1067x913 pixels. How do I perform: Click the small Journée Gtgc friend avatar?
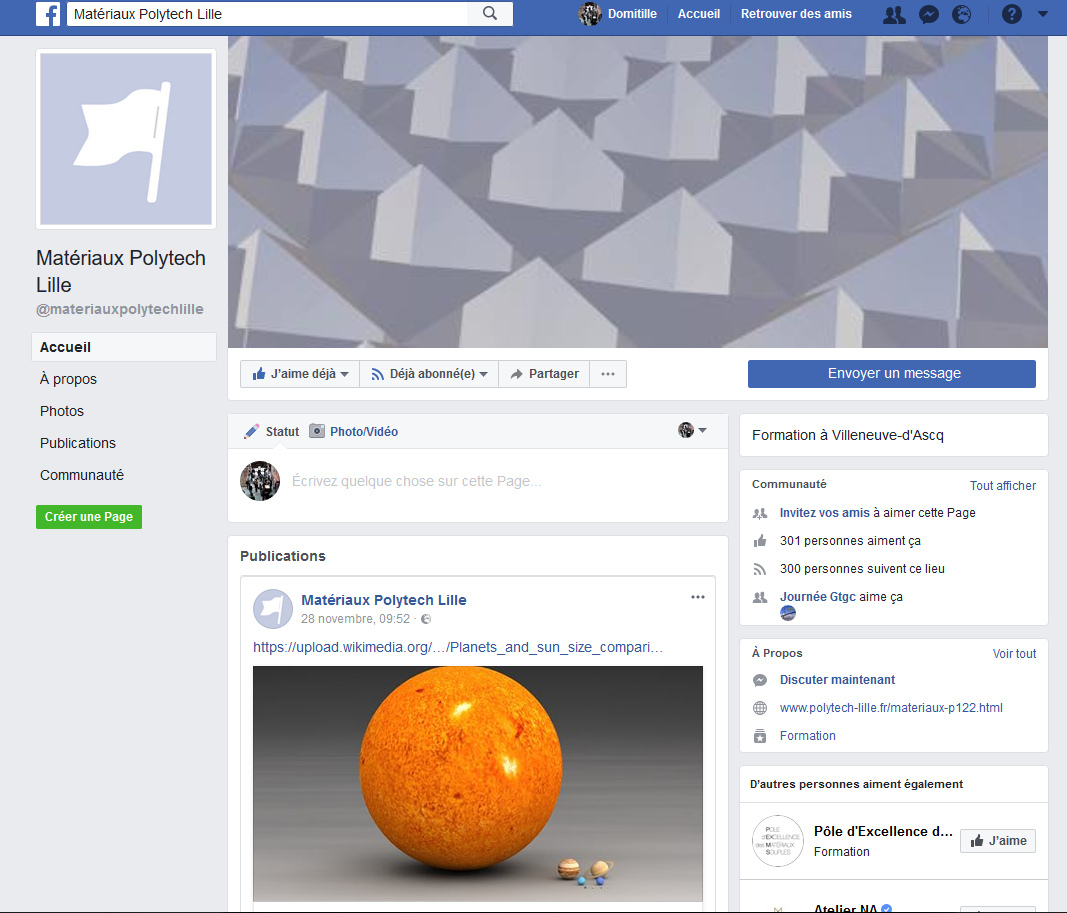pyautogui.click(x=788, y=614)
